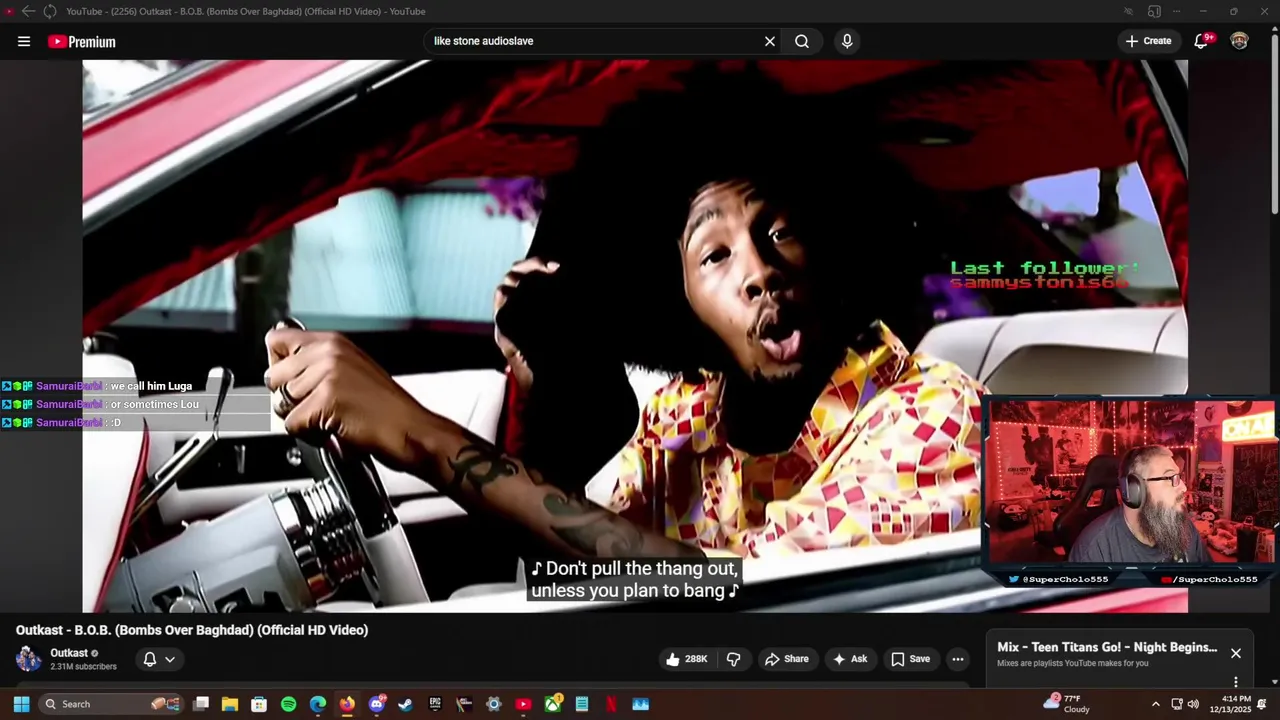Ask about this video
Image resolution: width=1280 pixels, height=720 pixels.
point(849,659)
